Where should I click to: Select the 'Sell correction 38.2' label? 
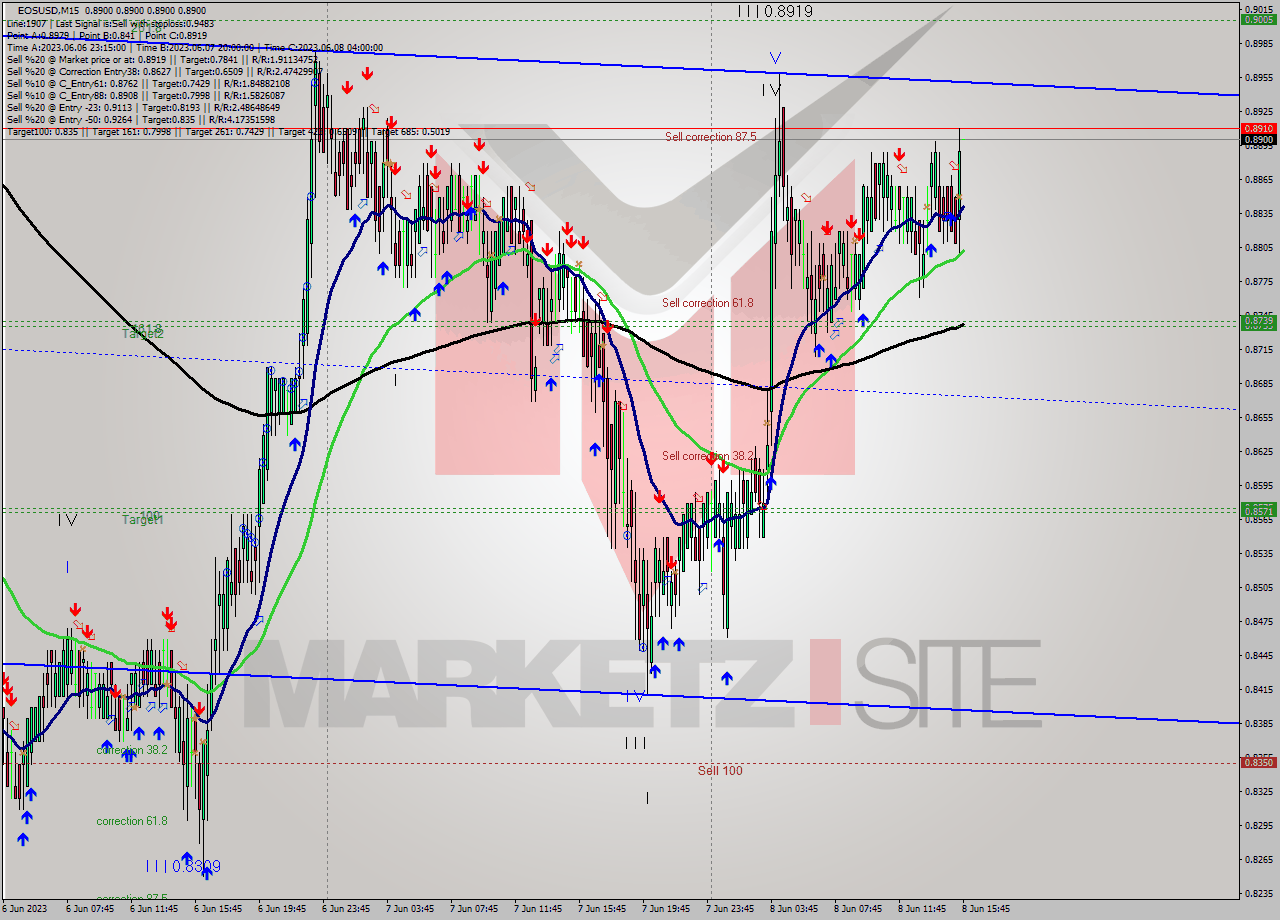[x=707, y=456]
